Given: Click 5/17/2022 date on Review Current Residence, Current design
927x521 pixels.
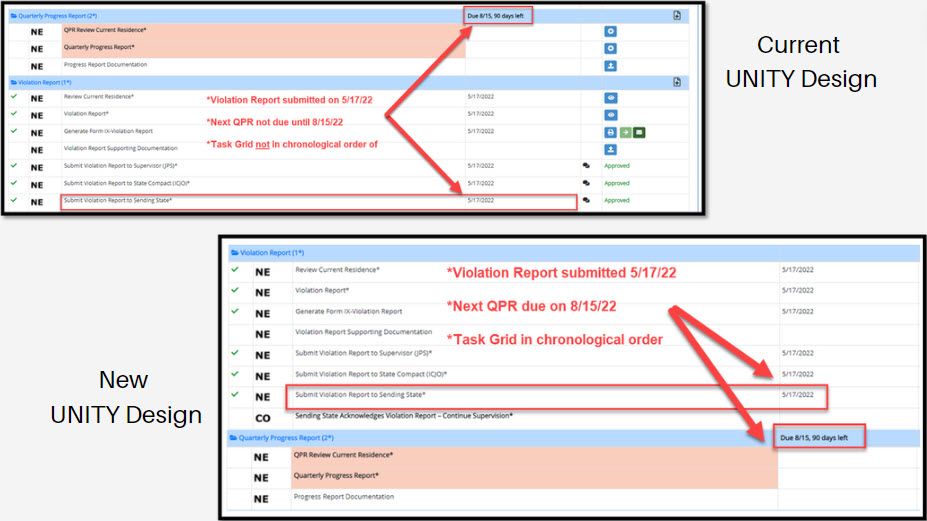Looking at the screenshot, I should 481,96.
